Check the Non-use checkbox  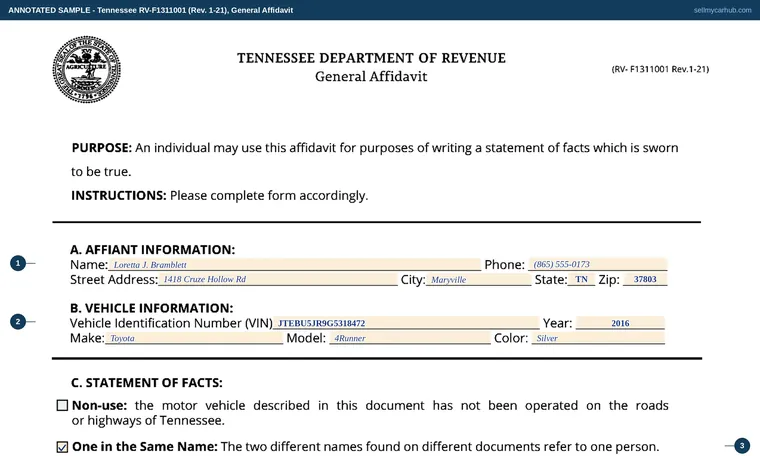coord(62,405)
